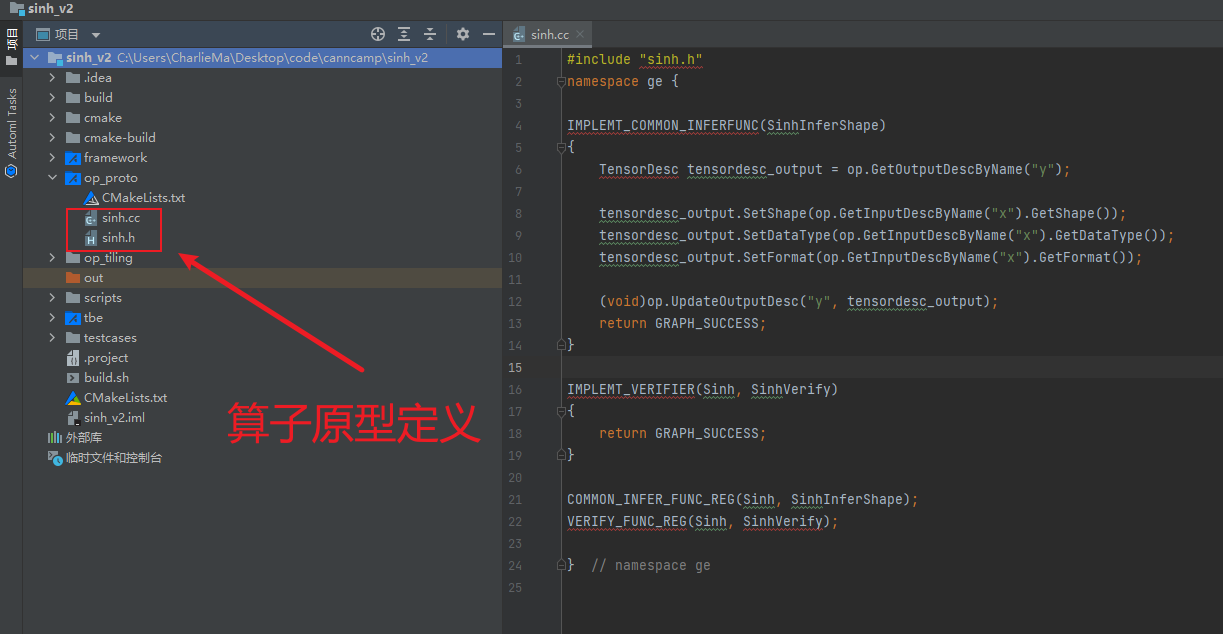
Task: Switch to the sinh.cc tab
Action: point(549,34)
